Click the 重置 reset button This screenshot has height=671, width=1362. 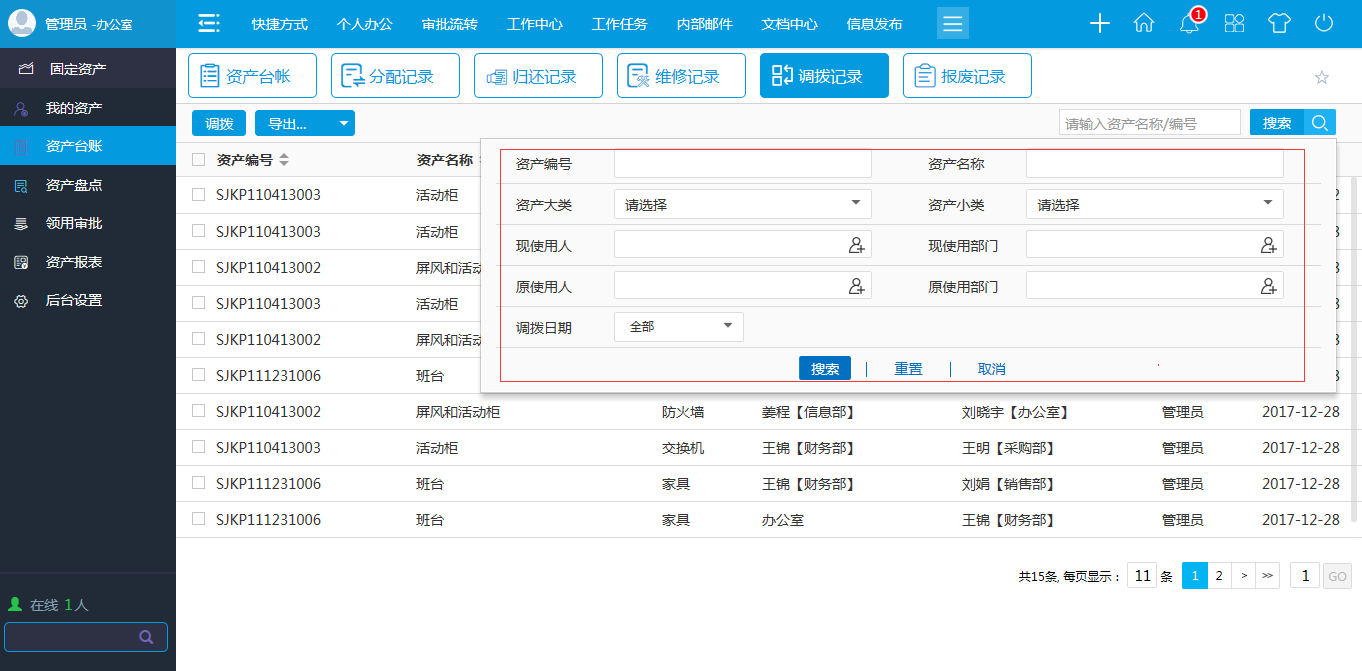[907, 367]
